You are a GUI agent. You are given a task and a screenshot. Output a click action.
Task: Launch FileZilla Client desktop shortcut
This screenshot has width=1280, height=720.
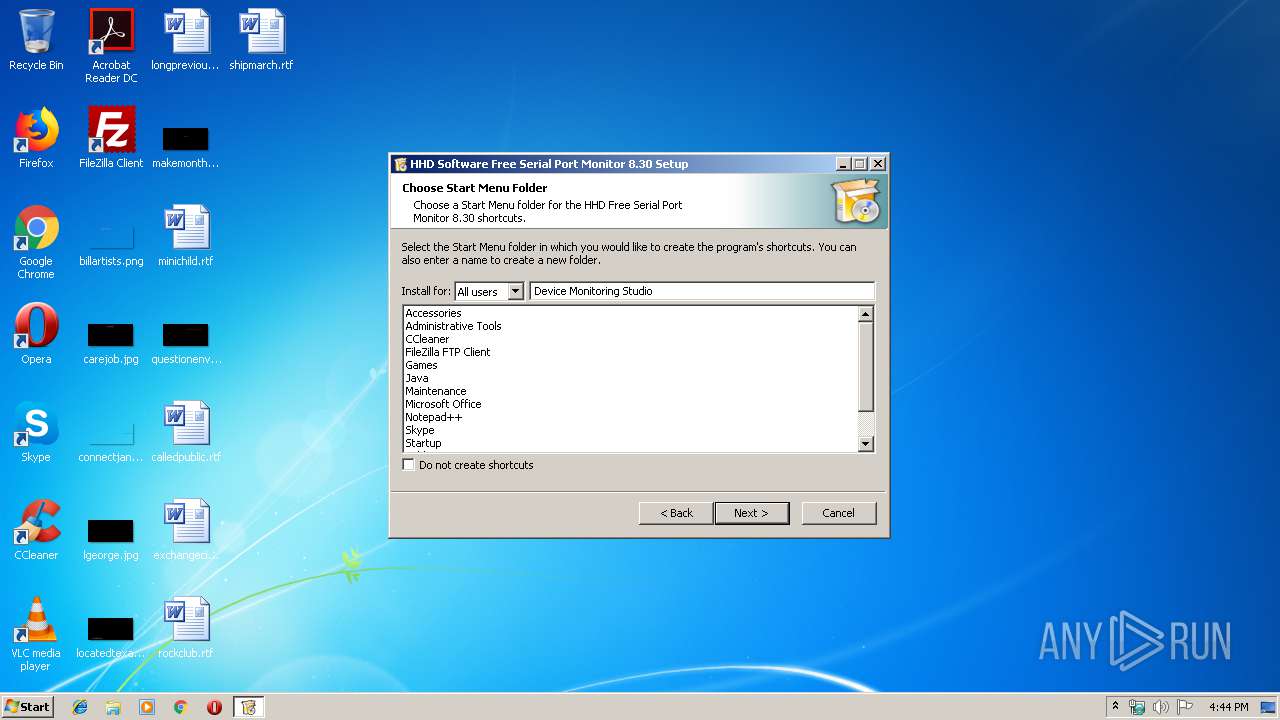pos(111,138)
